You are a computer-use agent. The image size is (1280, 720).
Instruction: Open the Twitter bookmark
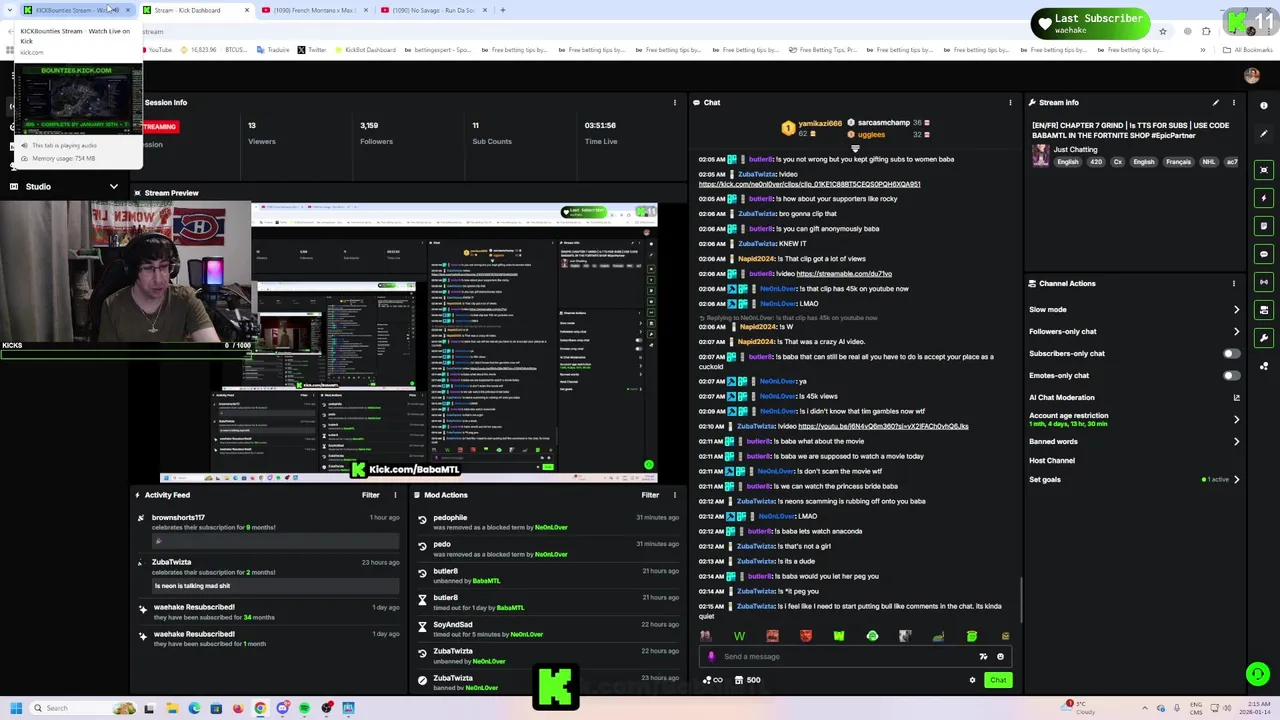(312, 50)
